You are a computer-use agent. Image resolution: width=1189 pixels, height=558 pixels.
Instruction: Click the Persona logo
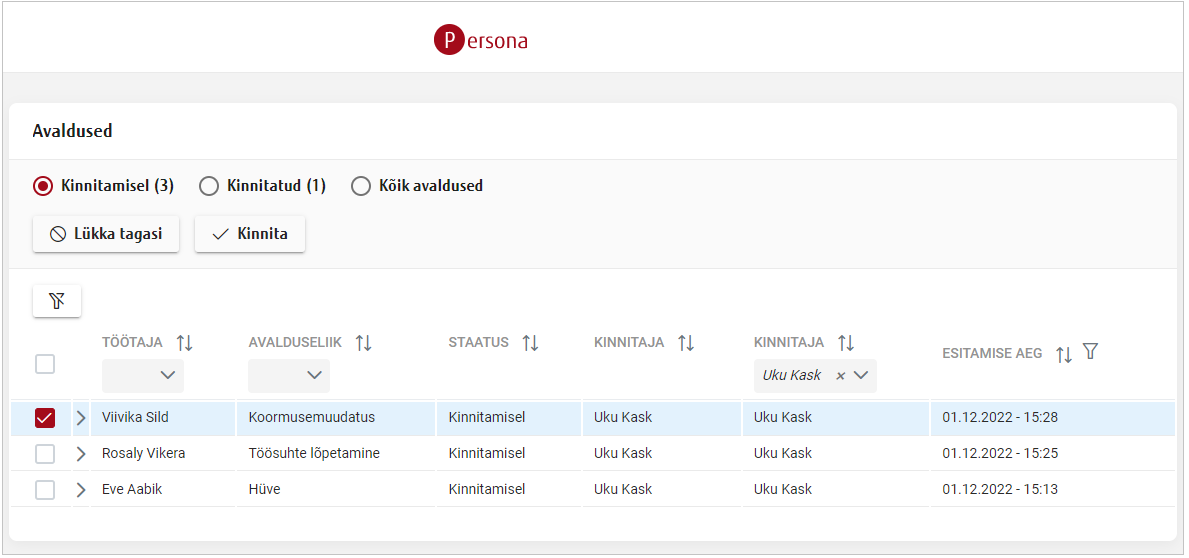pos(481,40)
